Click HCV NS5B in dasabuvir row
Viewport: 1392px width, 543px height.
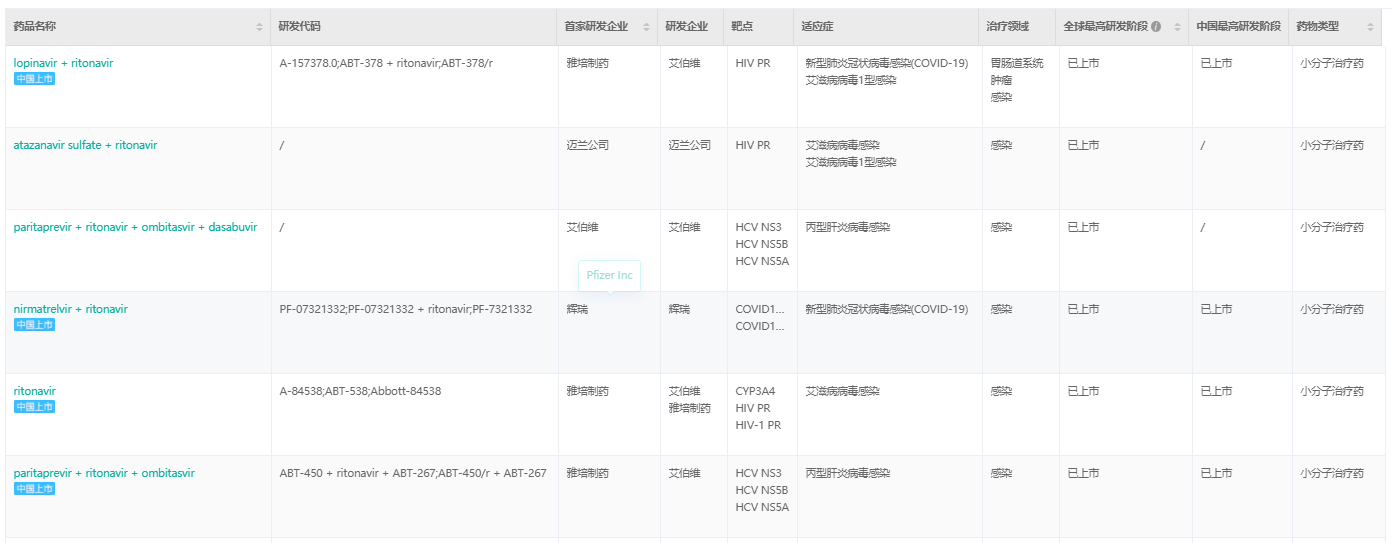[762, 244]
